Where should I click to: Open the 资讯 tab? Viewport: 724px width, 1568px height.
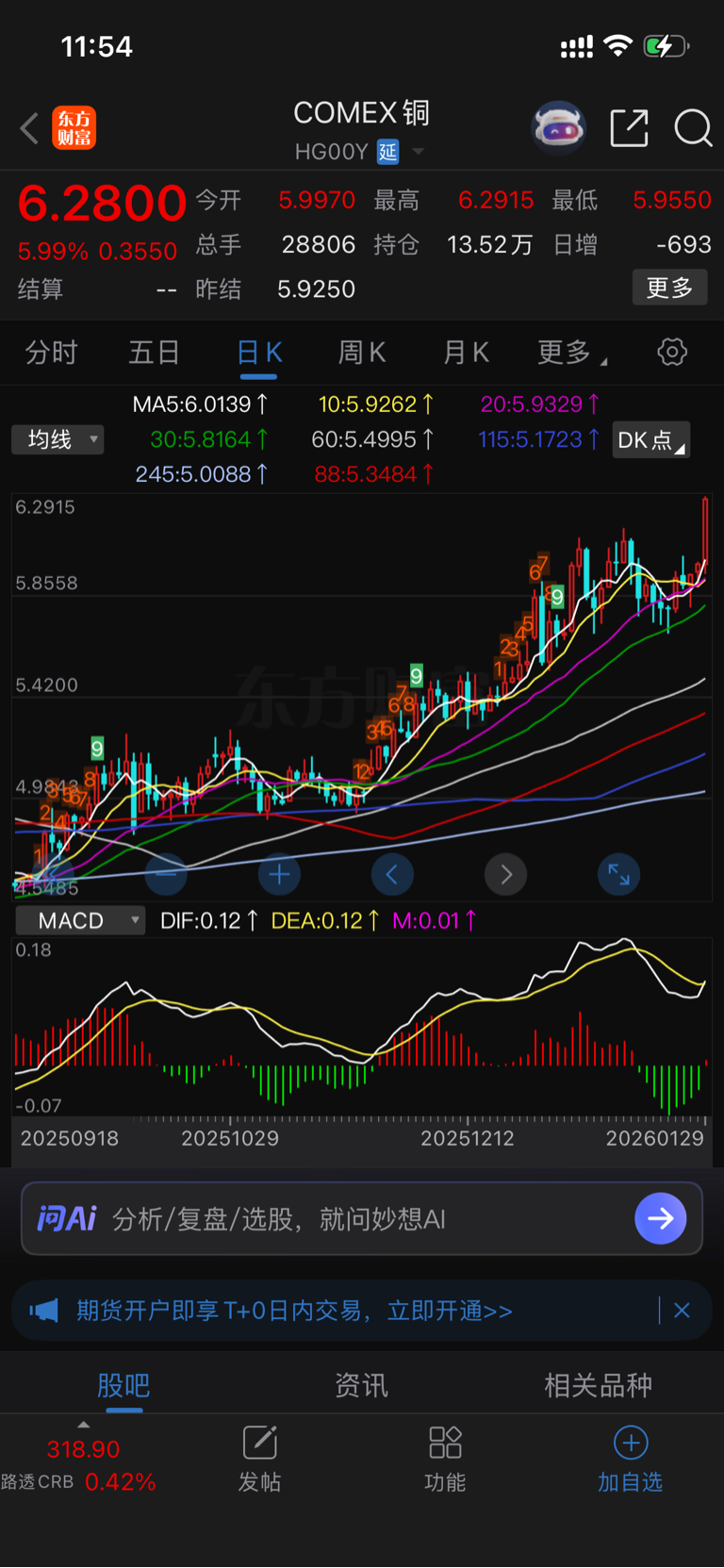click(361, 1385)
